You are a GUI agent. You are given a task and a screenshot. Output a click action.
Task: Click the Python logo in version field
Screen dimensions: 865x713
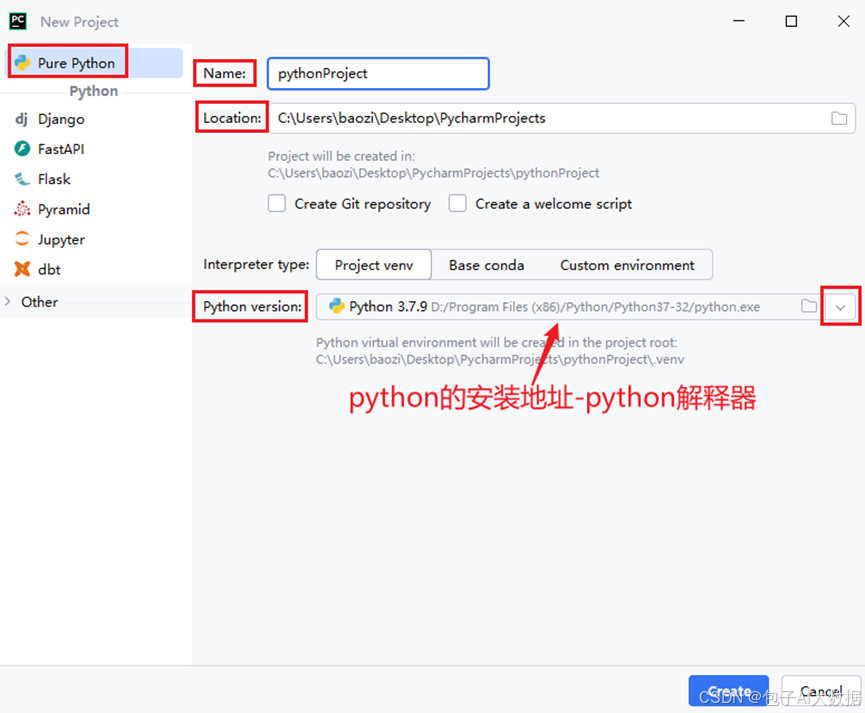pos(337,306)
